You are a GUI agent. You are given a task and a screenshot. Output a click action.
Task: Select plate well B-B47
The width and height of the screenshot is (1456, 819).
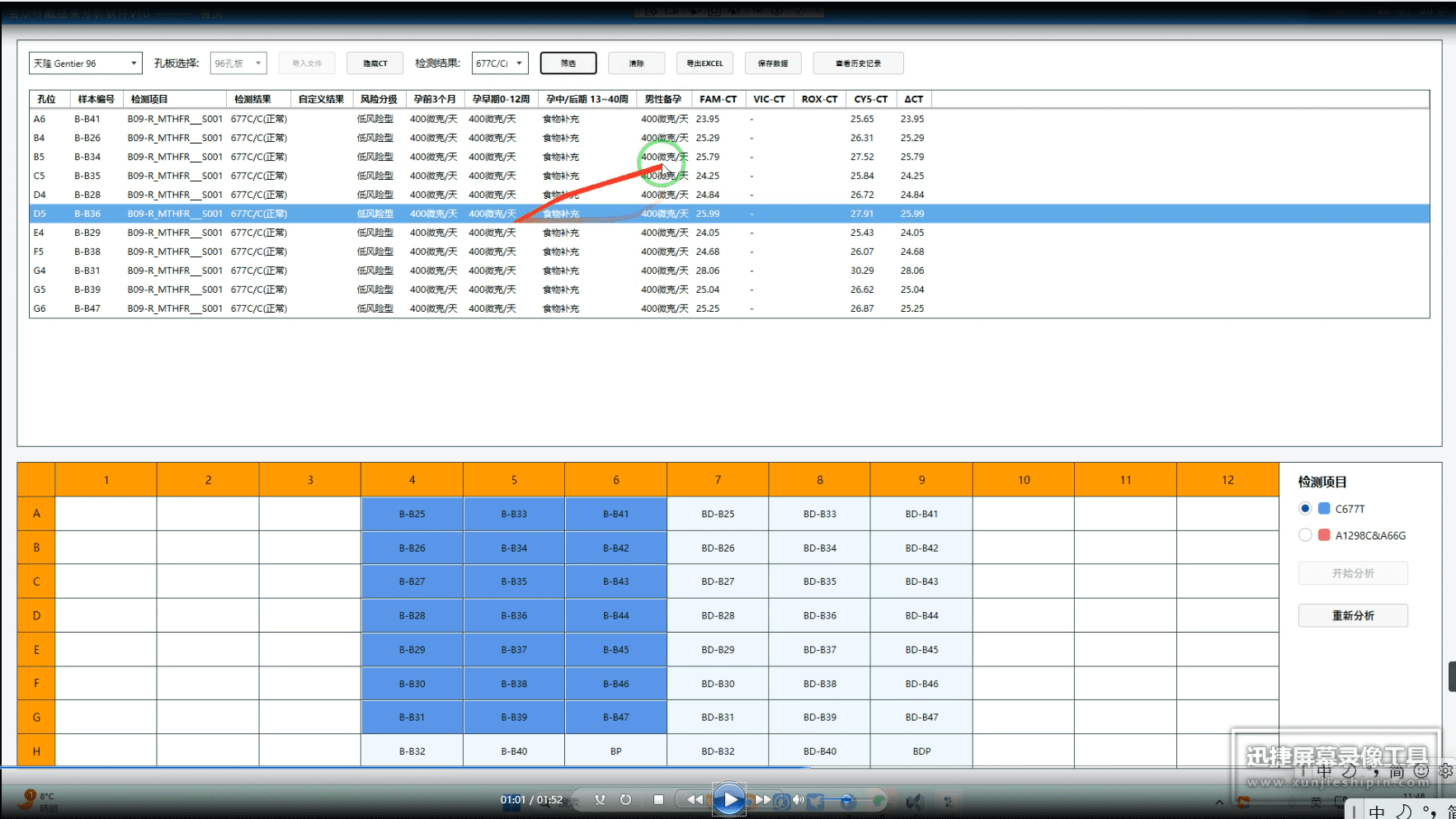[x=615, y=717]
